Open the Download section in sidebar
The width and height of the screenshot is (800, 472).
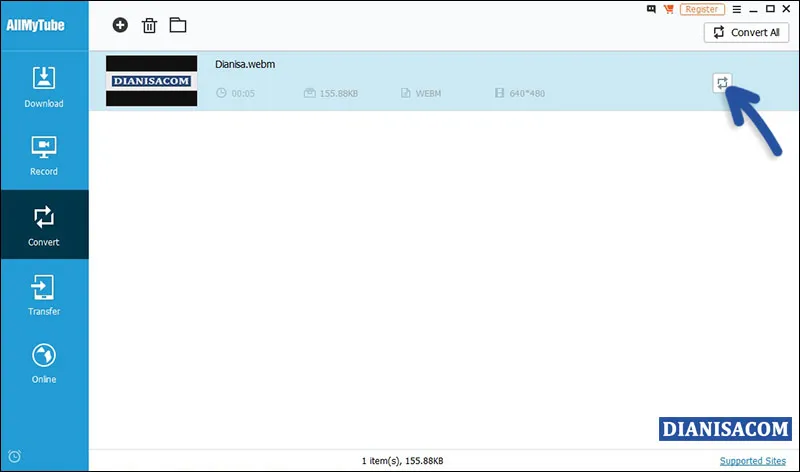coord(44,87)
